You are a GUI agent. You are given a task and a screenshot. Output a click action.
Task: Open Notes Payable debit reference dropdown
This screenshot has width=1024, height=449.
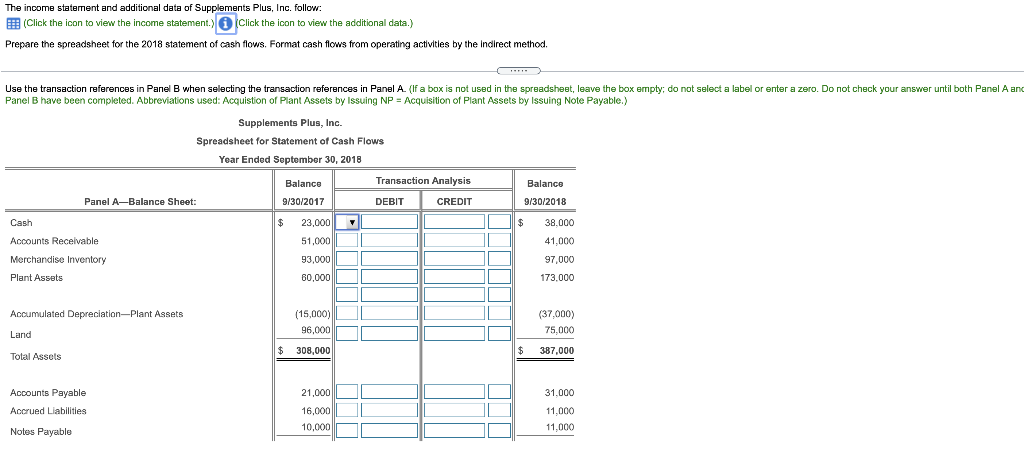coord(347,430)
